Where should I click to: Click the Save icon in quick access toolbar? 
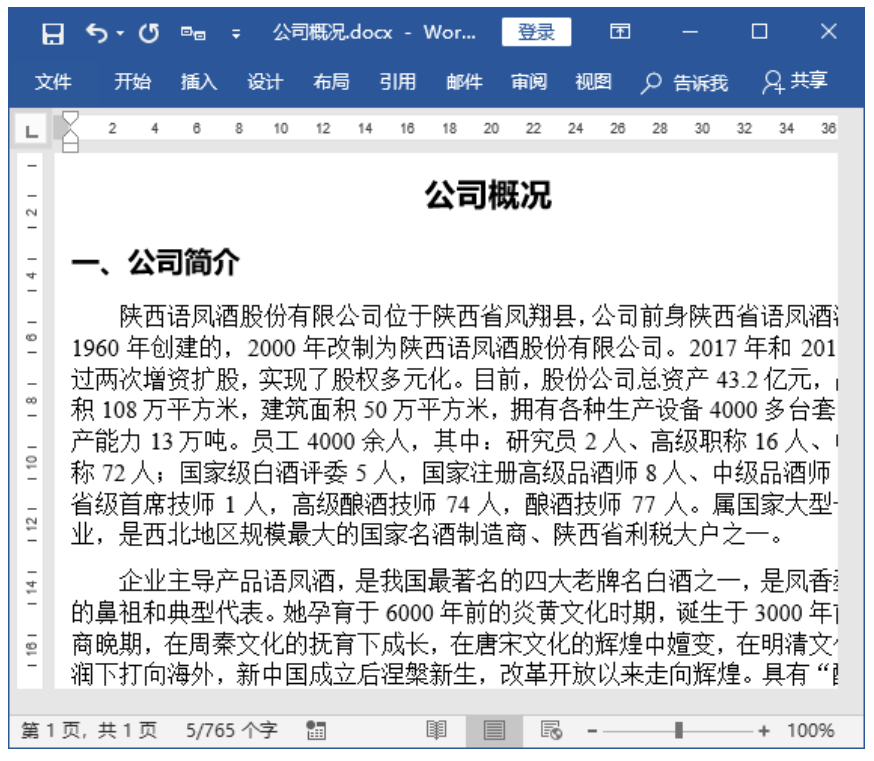(x=53, y=33)
